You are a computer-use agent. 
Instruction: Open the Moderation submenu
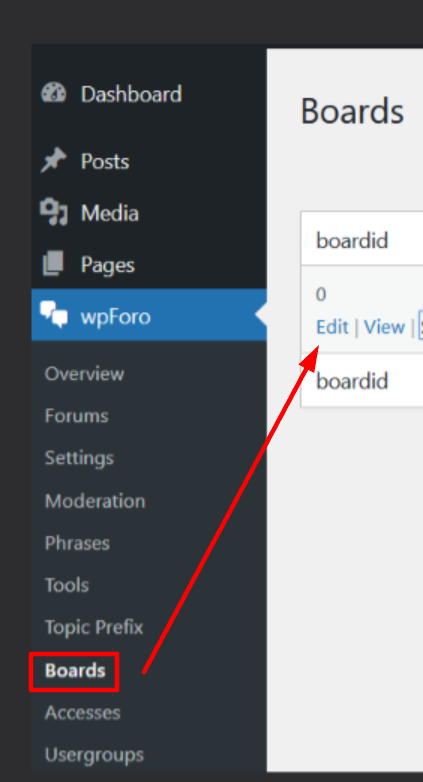[95, 500]
